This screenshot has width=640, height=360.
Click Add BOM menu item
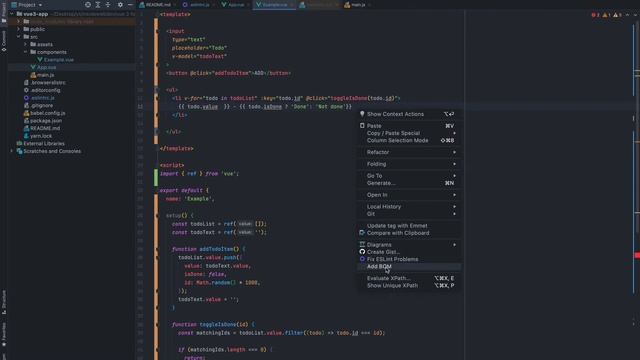coord(410,267)
